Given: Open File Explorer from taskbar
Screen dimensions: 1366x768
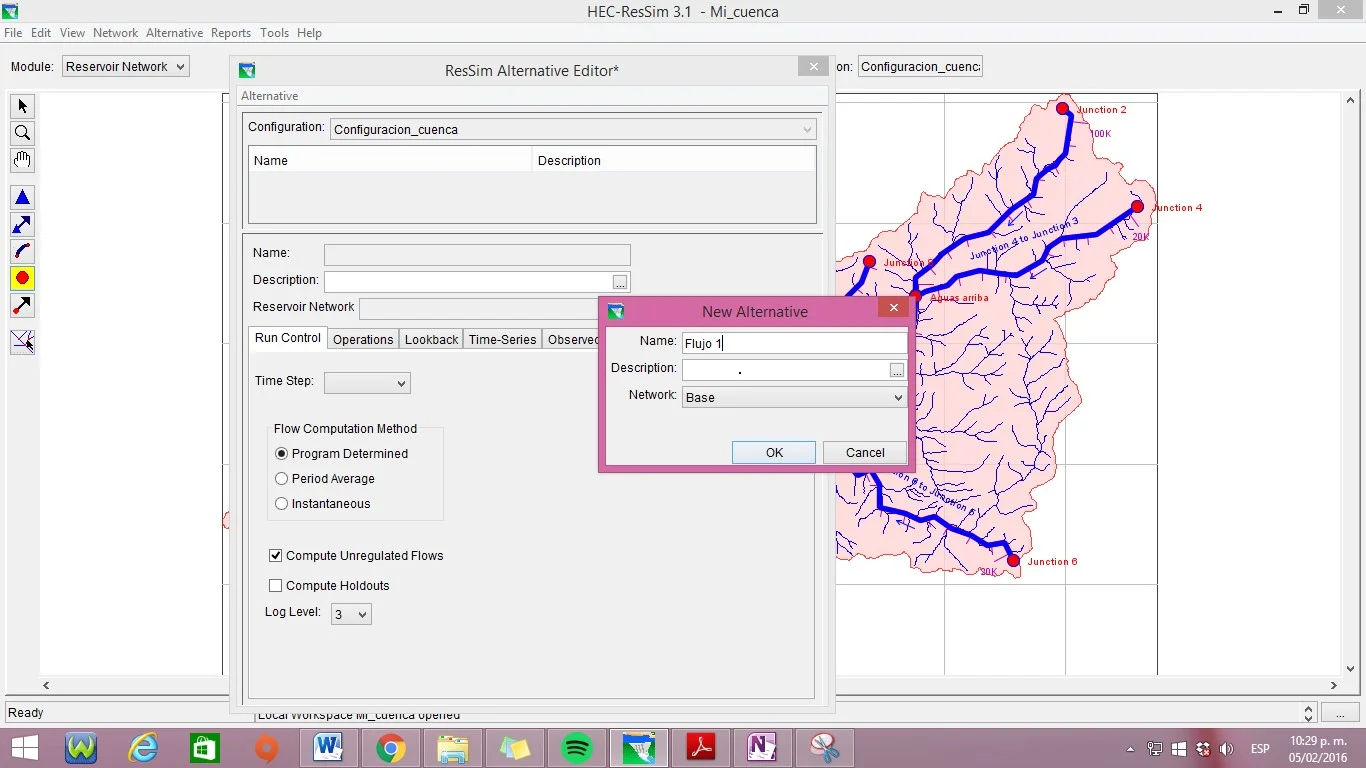Looking at the screenshot, I should [452, 748].
